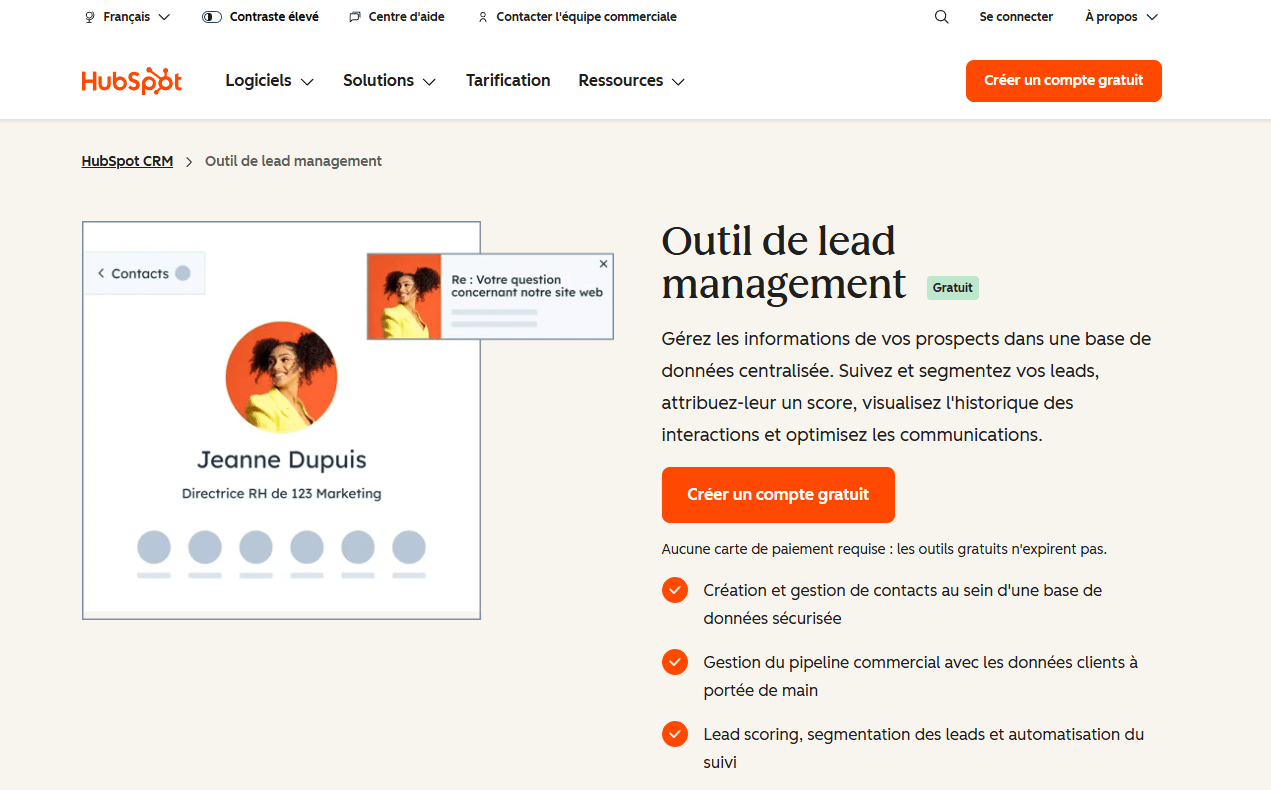1271x790 pixels.
Task: Click the globe icon beside Français
Action: coord(90,17)
